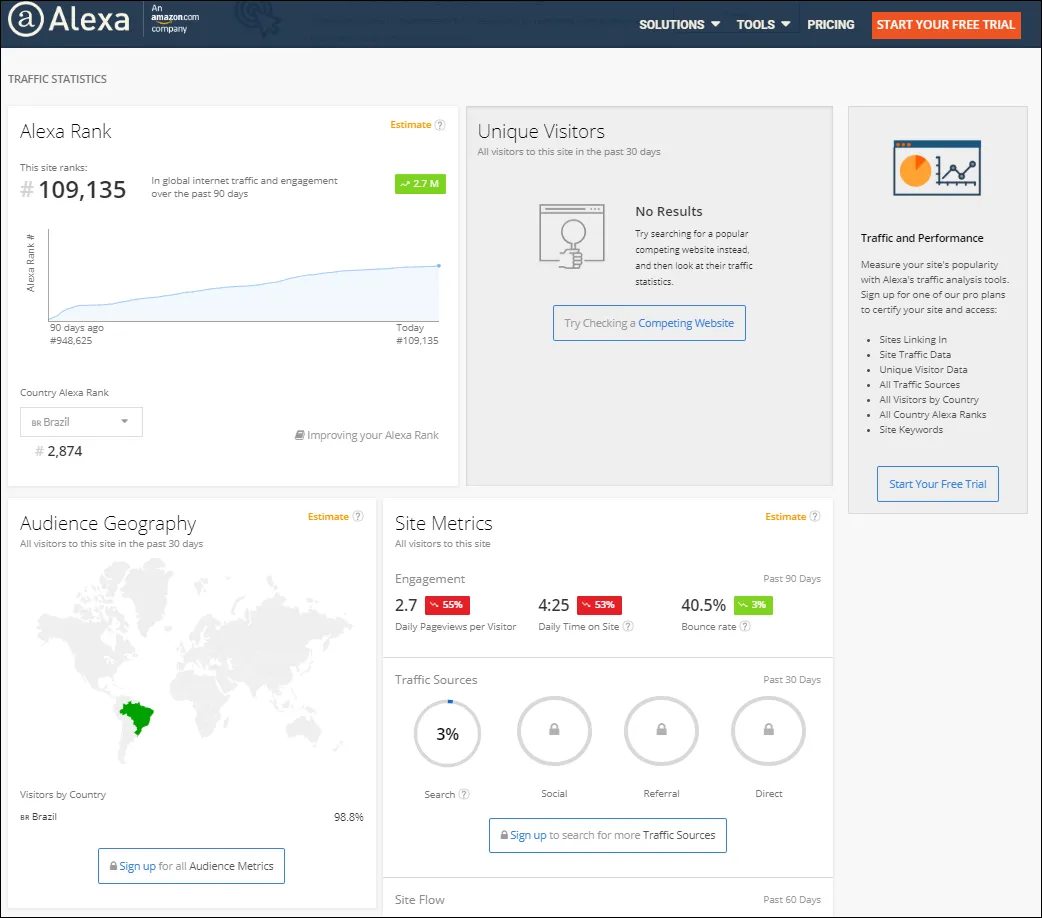This screenshot has width=1042, height=918.
Task: Click the #948,625 rank from 90 days ago
Action: pyautogui.click(x=71, y=340)
